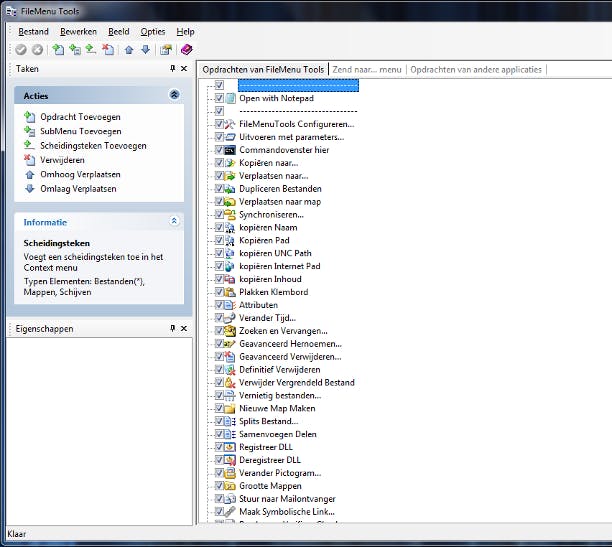This screenshot has width=612, height=547.
Task: Click the kopiëren Internet Pad globe icon
Action: coord(231,266)
